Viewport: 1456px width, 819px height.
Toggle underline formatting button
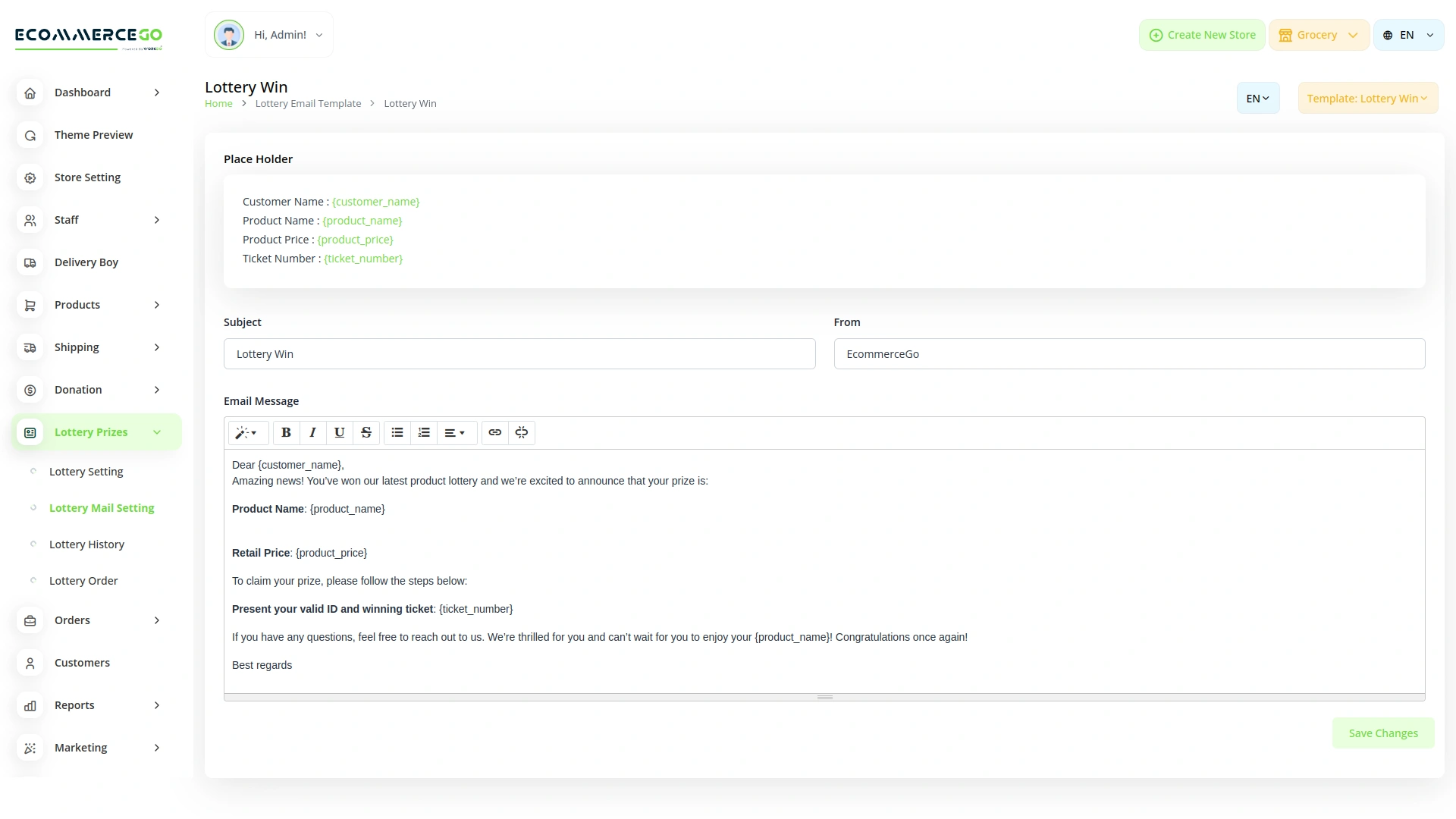pyautogui.click(x=339, y=432)
